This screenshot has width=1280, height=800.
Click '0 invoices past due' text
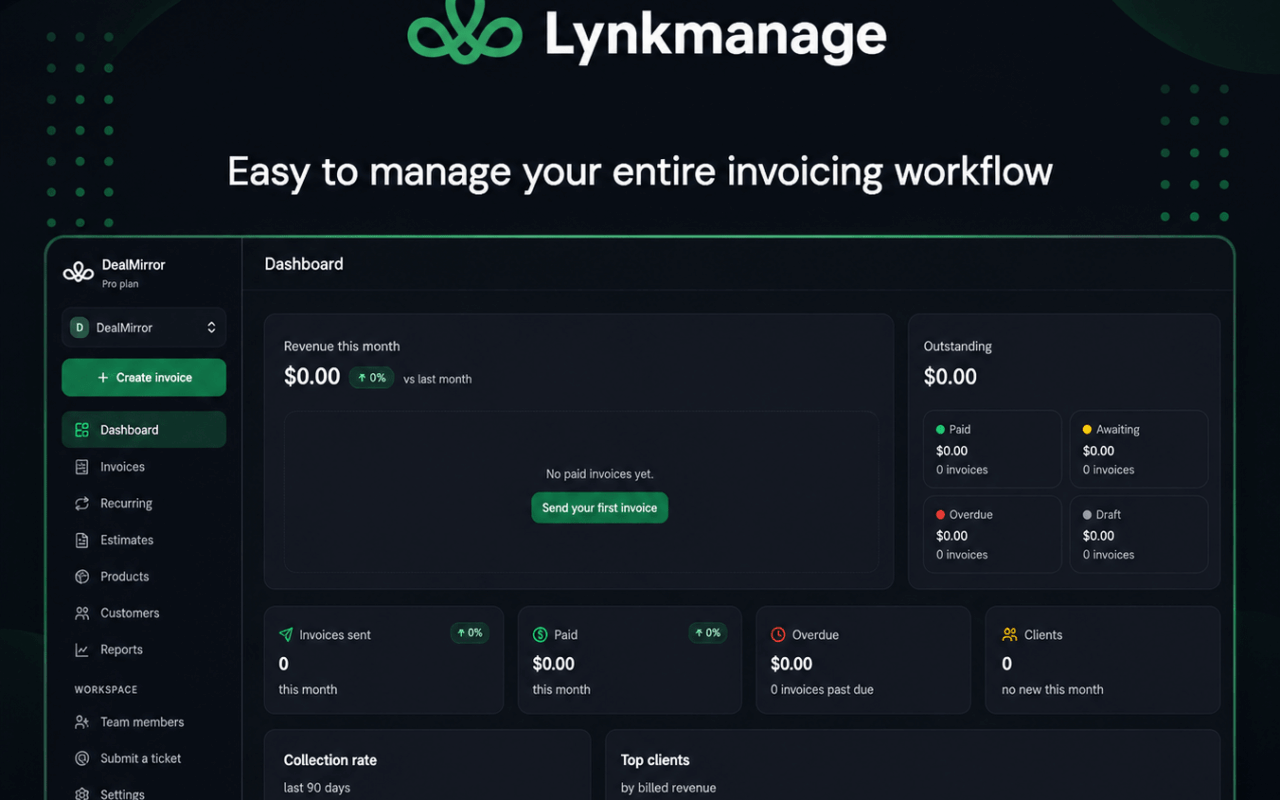pyautogui.click(x=822, y=690)
